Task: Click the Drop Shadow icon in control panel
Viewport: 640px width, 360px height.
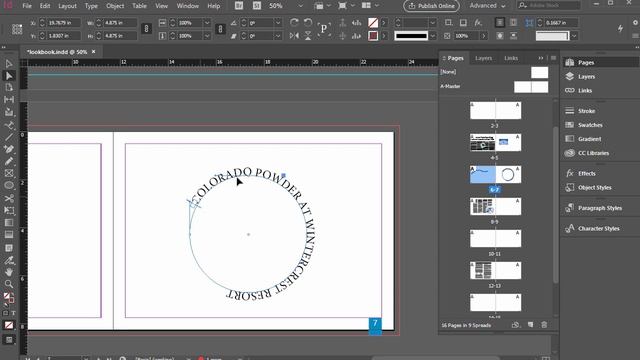Action: (463, 23)
